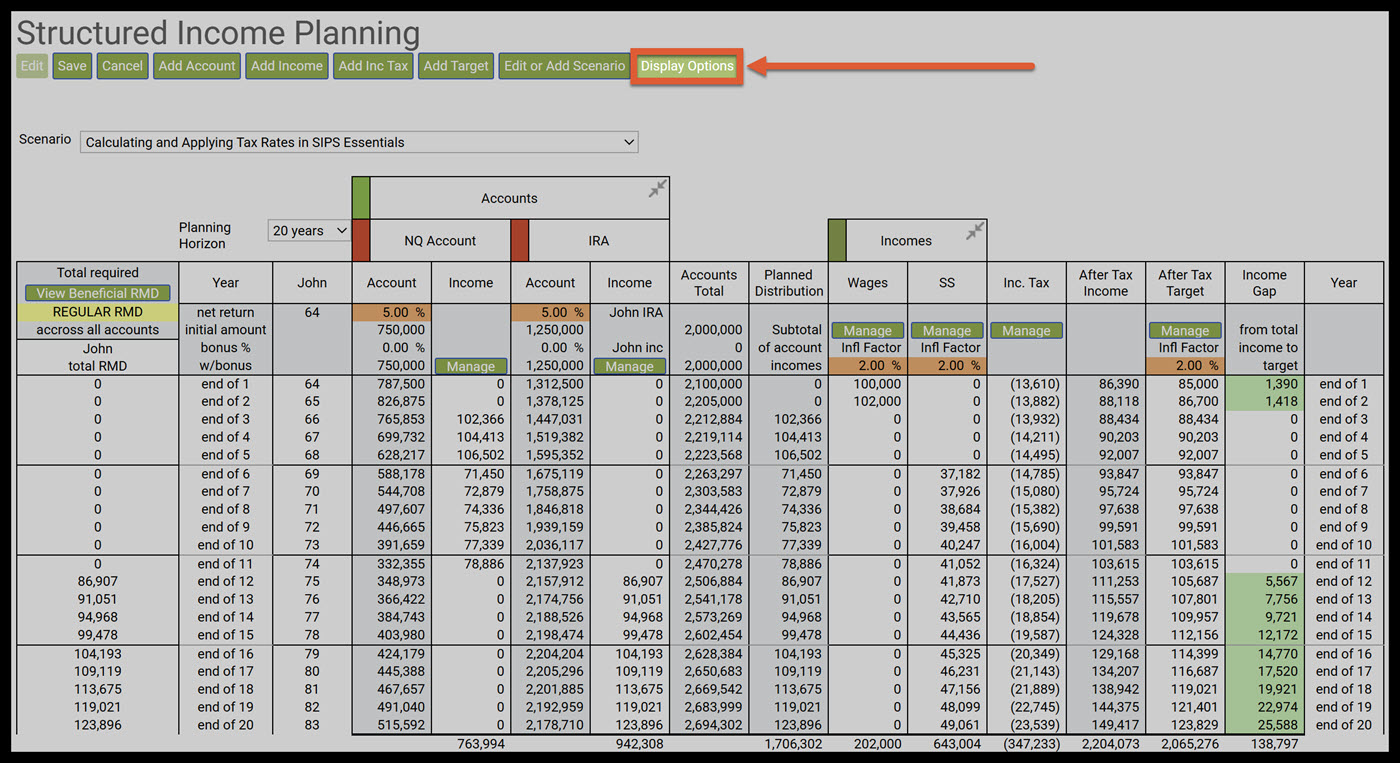
Task: Click the yellow REGULAR RMD cell
Action: [x=98, y=312]
